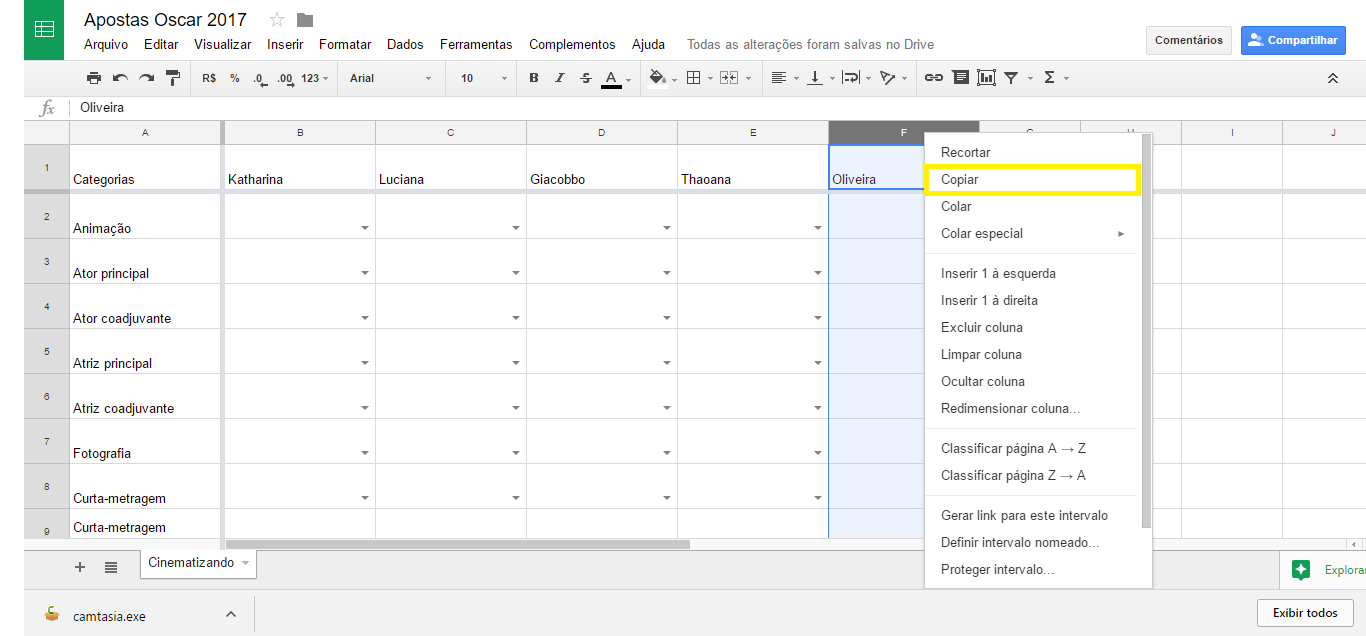Click the filter icon
1366x636 pixels.
(1011, 78)
